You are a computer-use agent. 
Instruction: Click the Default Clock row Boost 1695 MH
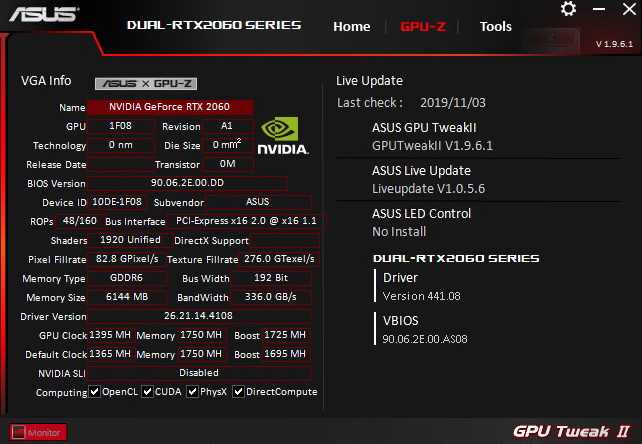[286, 354]
